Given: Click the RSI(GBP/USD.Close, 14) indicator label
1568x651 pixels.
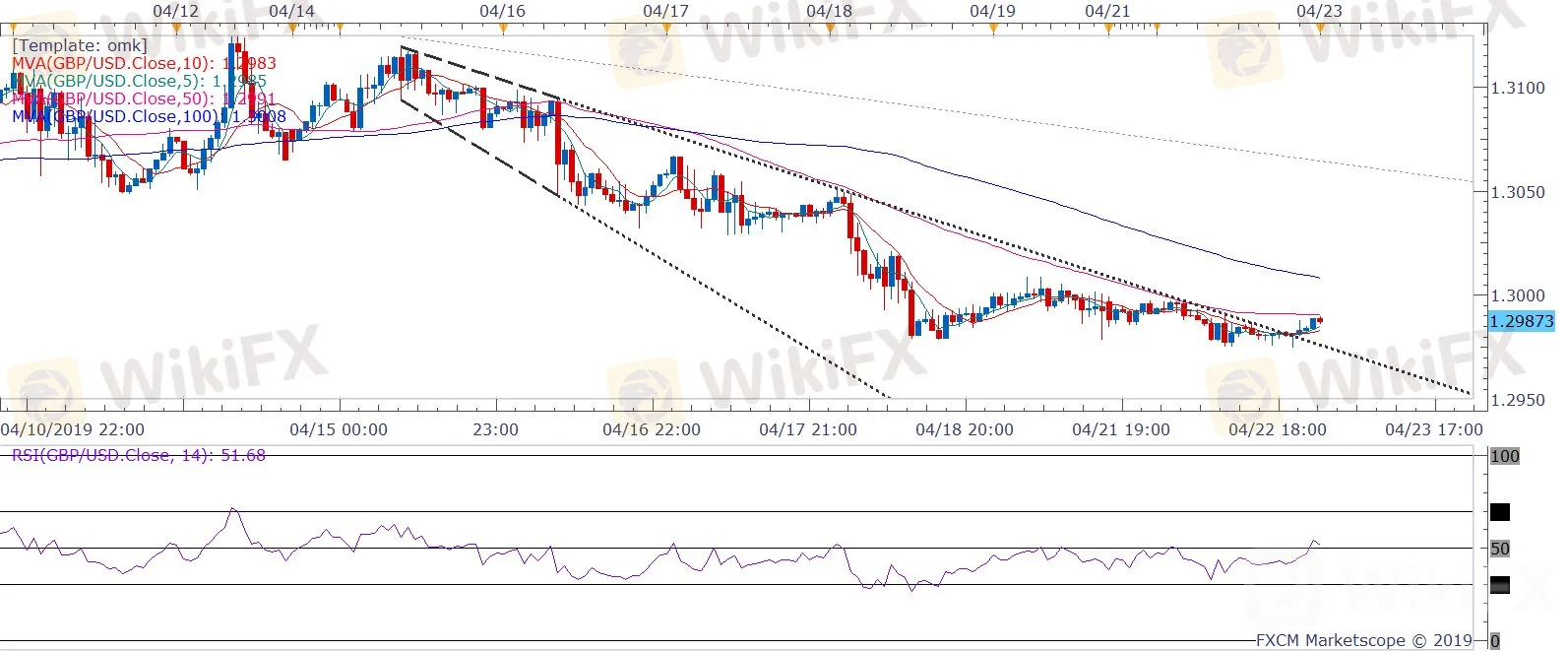Looking at the screenshot, I should tap(138, 455).
